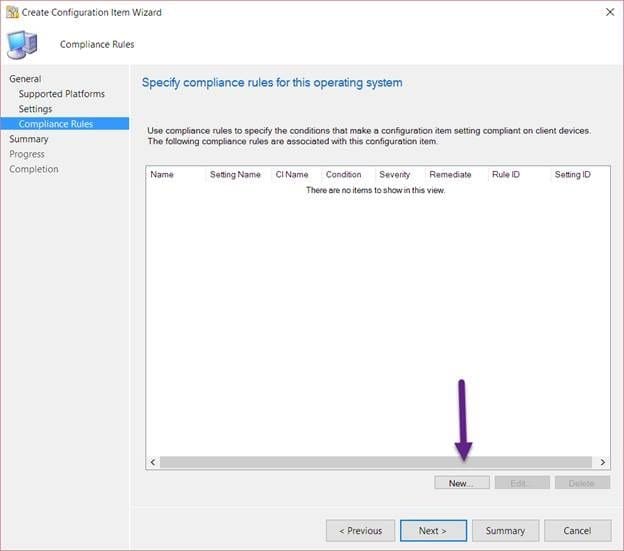Select the Compliance Rules step in the sidebar

click(65, 124)
